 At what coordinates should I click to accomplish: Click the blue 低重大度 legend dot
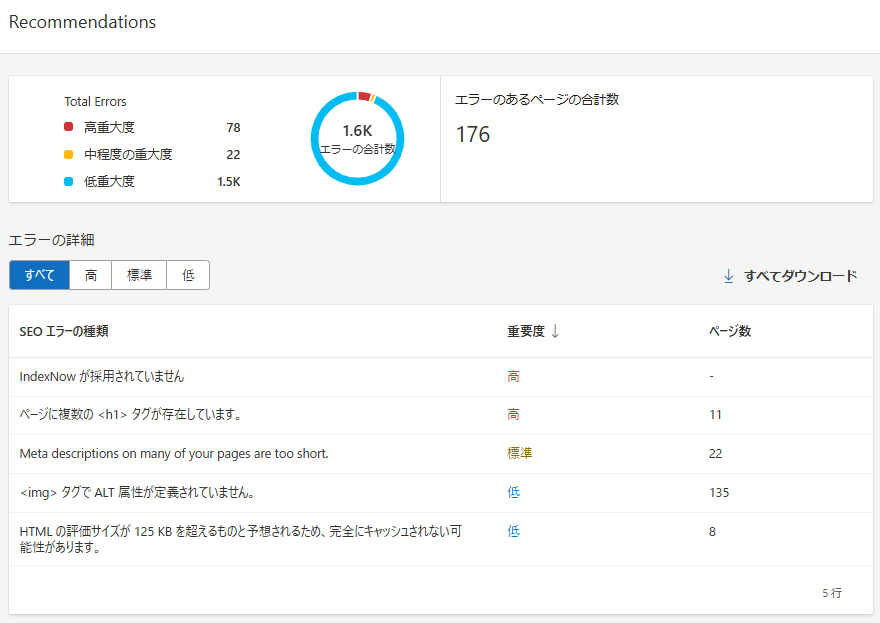(x=69, y=181)
